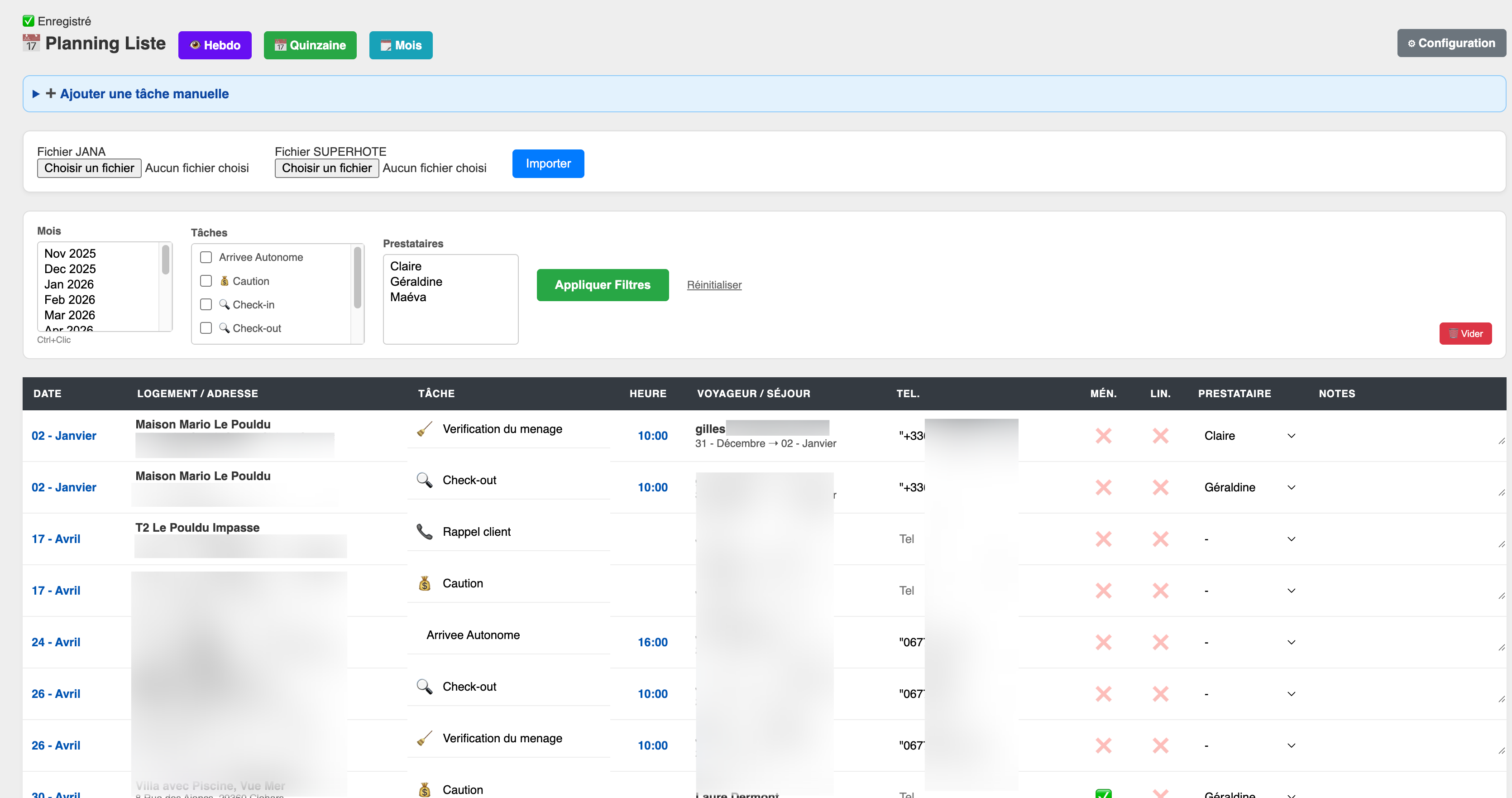Click the phone icon next to Rappel client
This screenshot has width=1512, height=798.
click(x=424, y=531)
